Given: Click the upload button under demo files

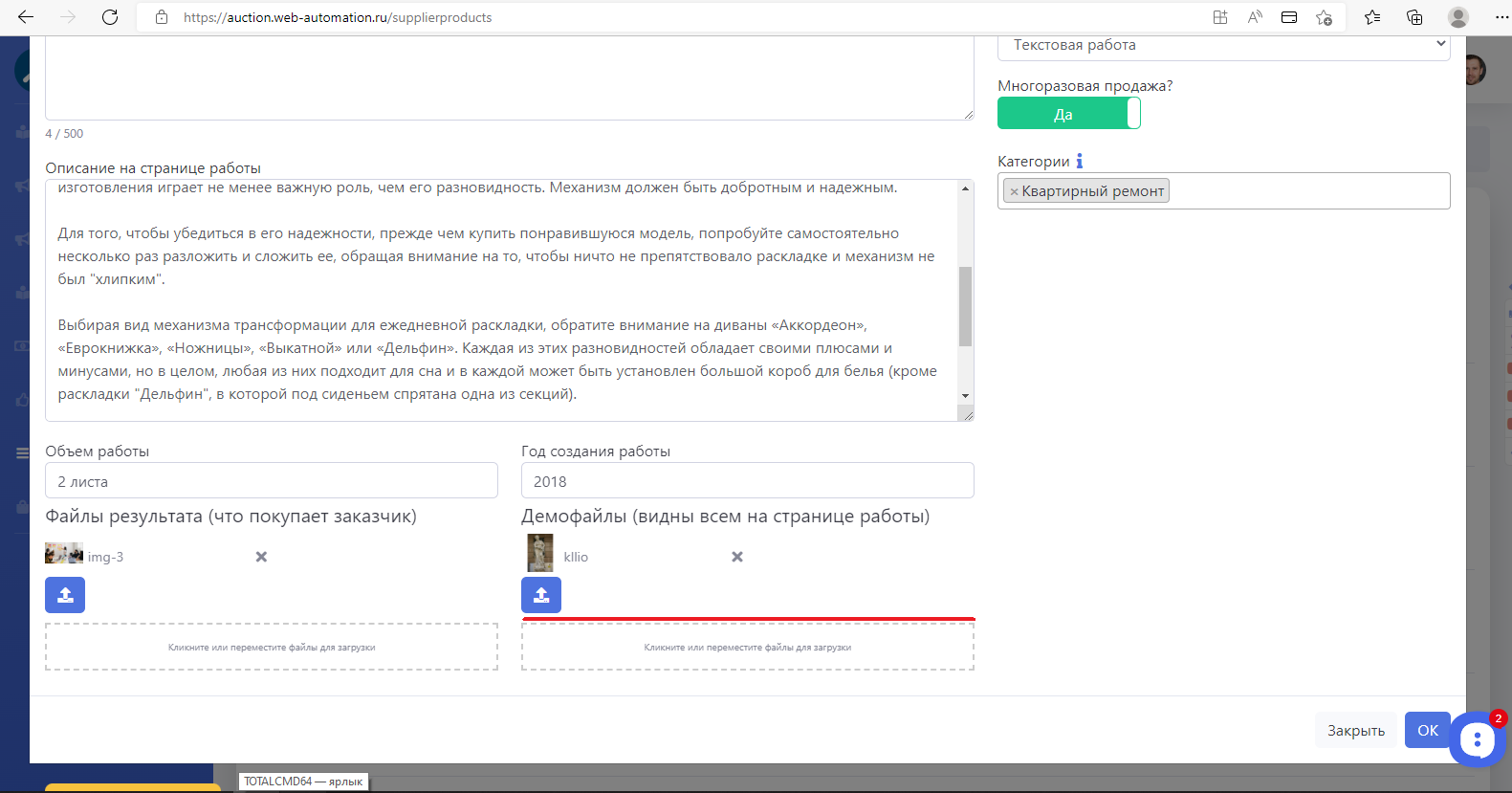Looking at the screenshot, I should [541, 595].
